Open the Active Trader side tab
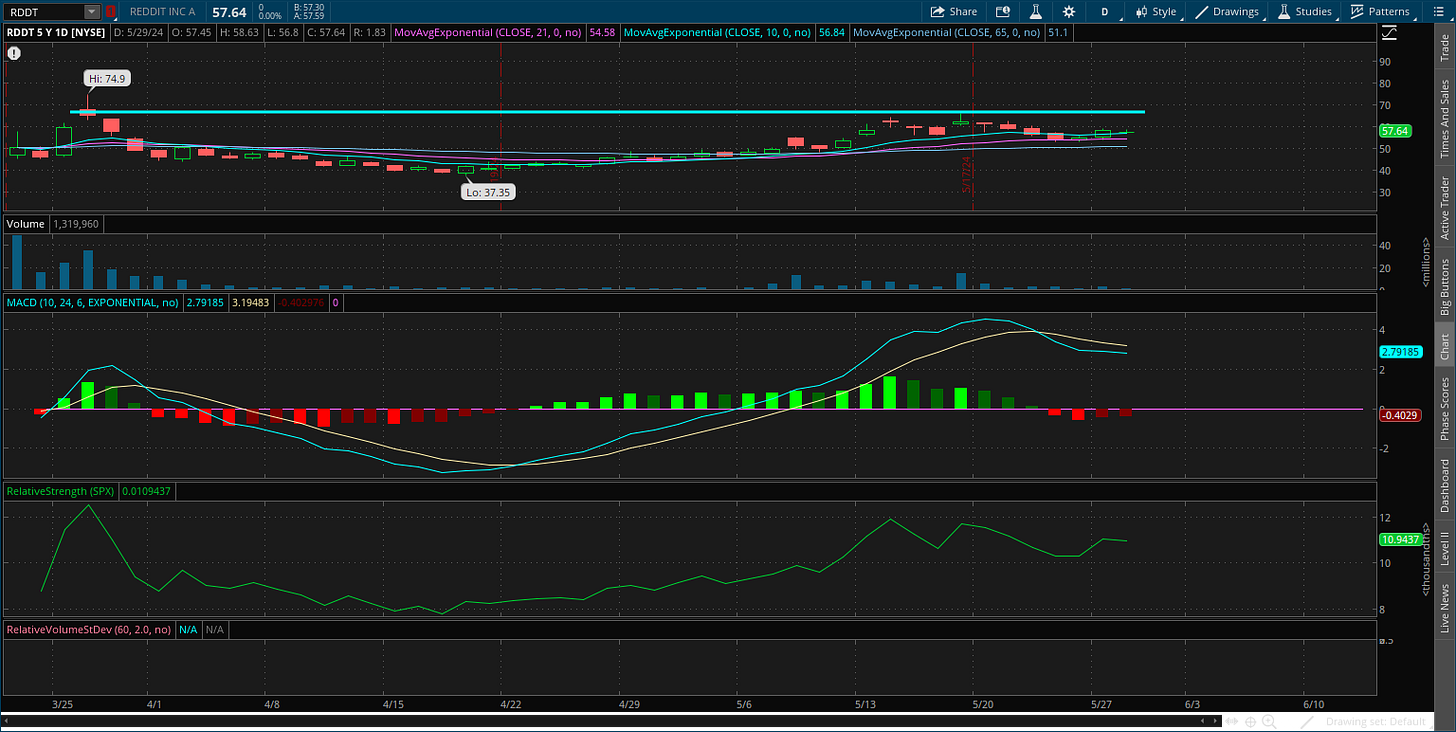1456x732 pixels. (1444, 208)
